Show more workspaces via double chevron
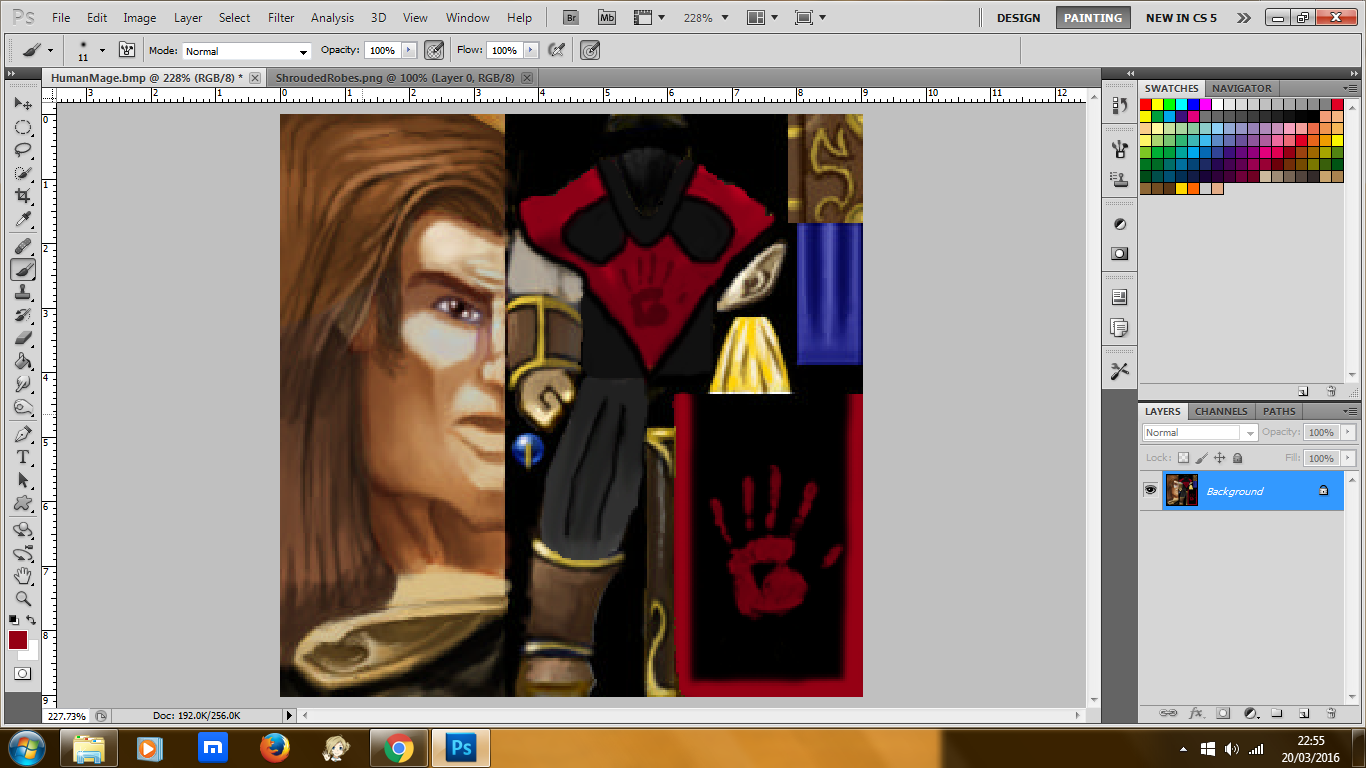The image size is (1366, 768). click(x=1243, y=18)
